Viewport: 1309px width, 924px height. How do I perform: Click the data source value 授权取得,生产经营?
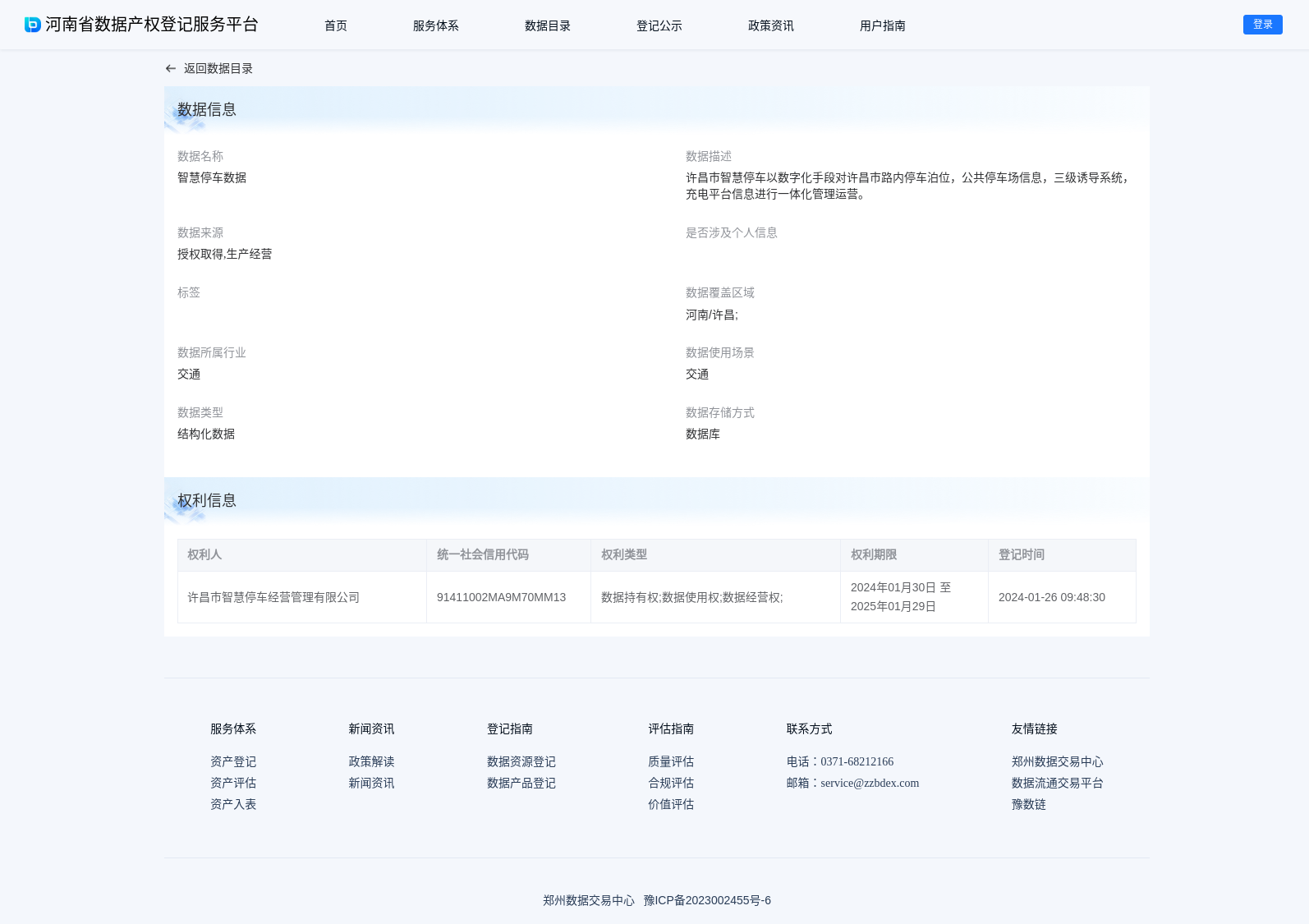coord(225,255)
